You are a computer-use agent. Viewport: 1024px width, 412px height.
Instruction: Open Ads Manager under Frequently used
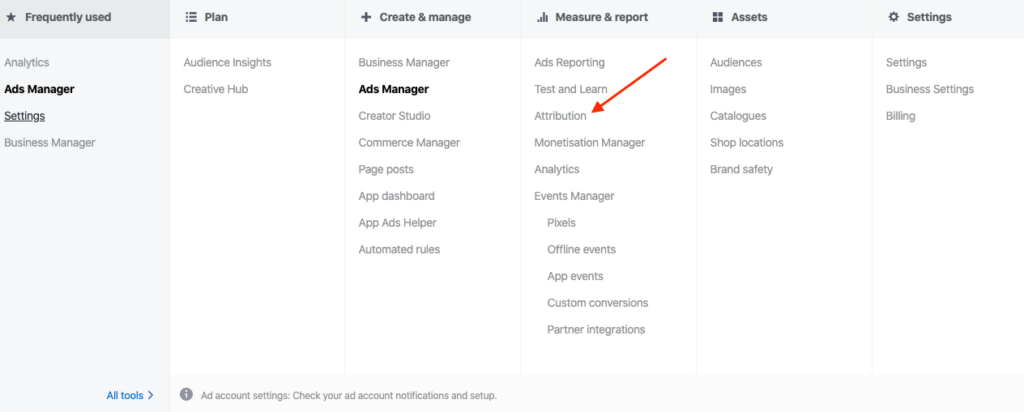tap(39, 89)
